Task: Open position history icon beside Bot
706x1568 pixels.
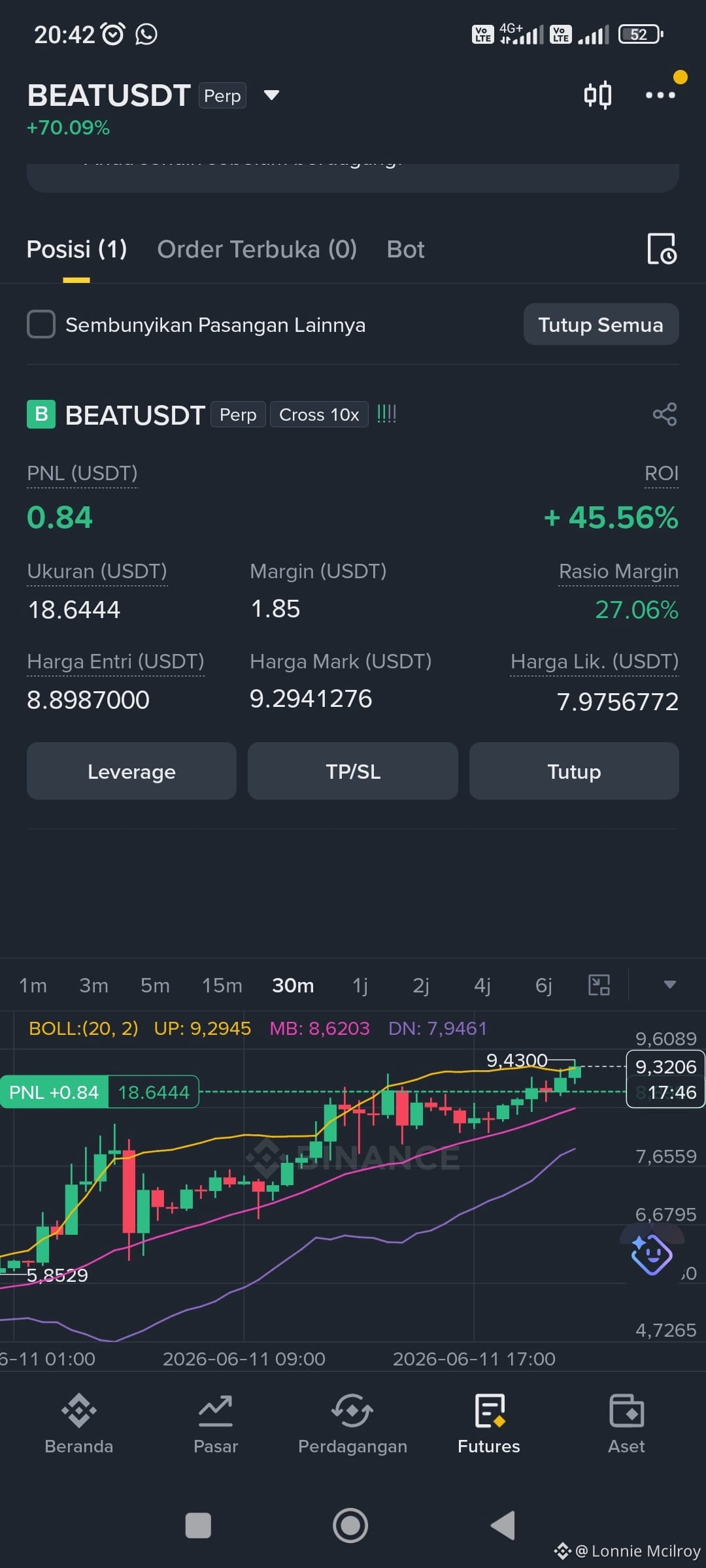Action: 662,249
